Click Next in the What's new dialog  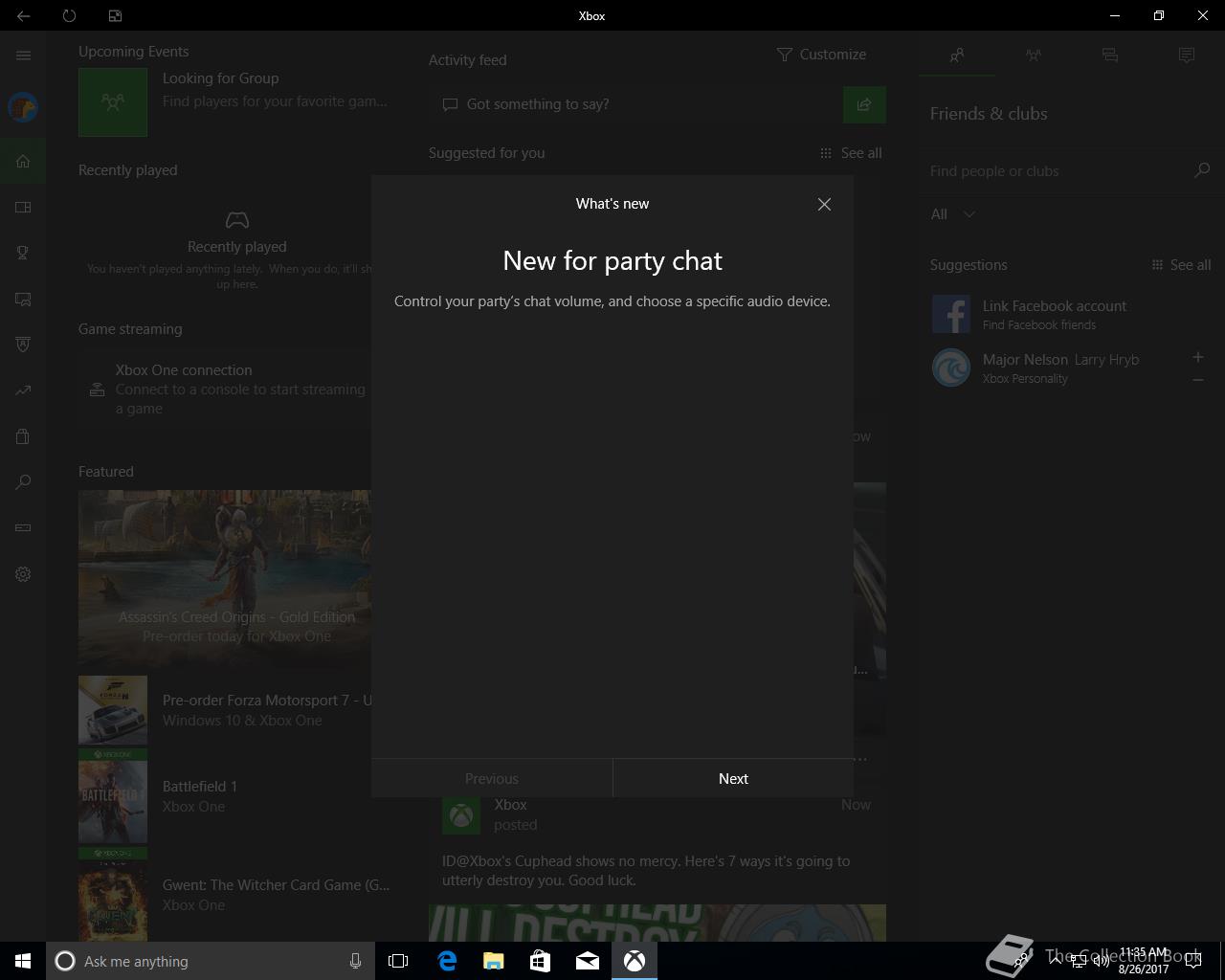pos(733,778)
